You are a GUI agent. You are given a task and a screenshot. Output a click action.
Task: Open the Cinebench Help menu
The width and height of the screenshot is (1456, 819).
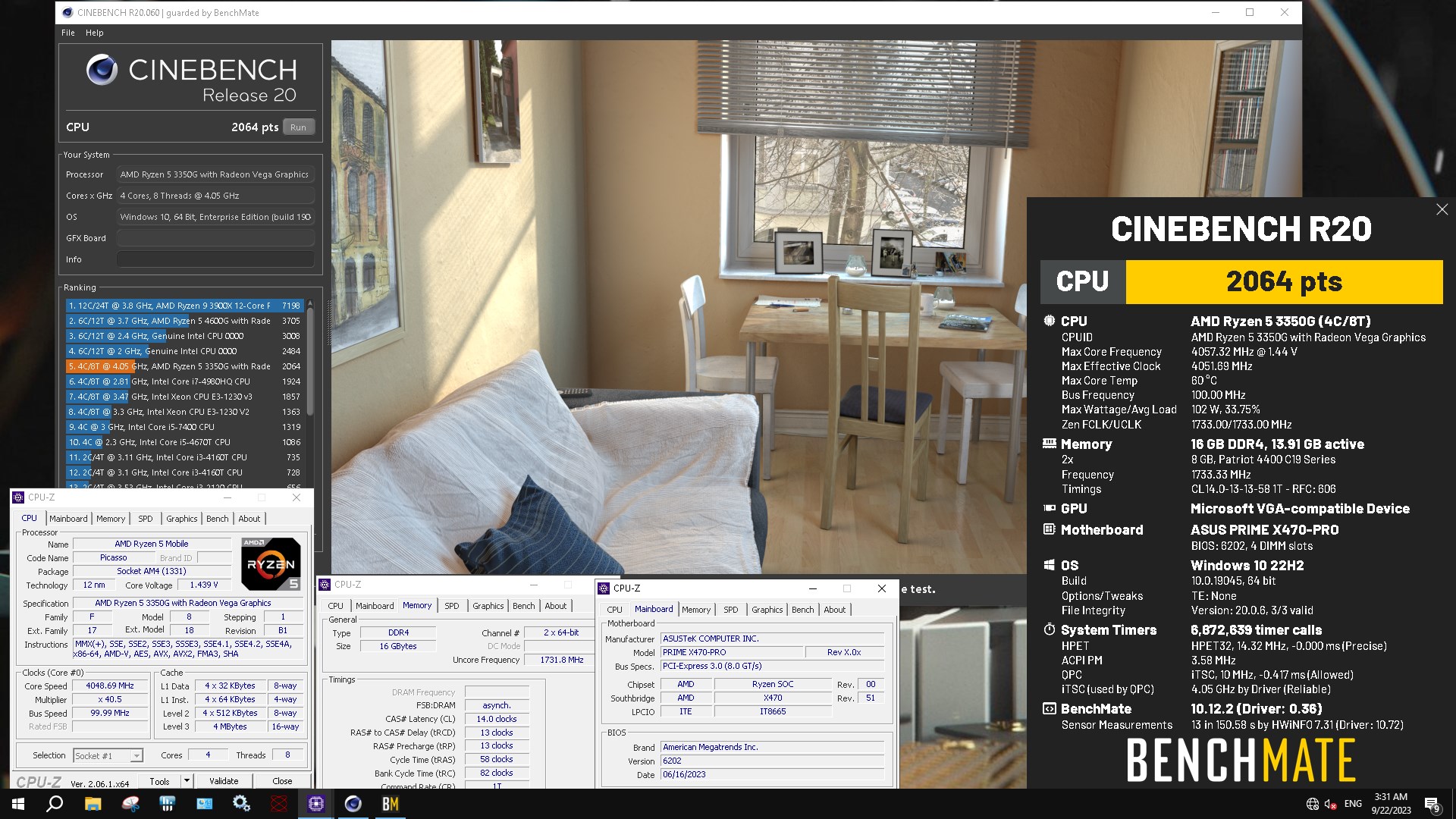coord(94,33)
